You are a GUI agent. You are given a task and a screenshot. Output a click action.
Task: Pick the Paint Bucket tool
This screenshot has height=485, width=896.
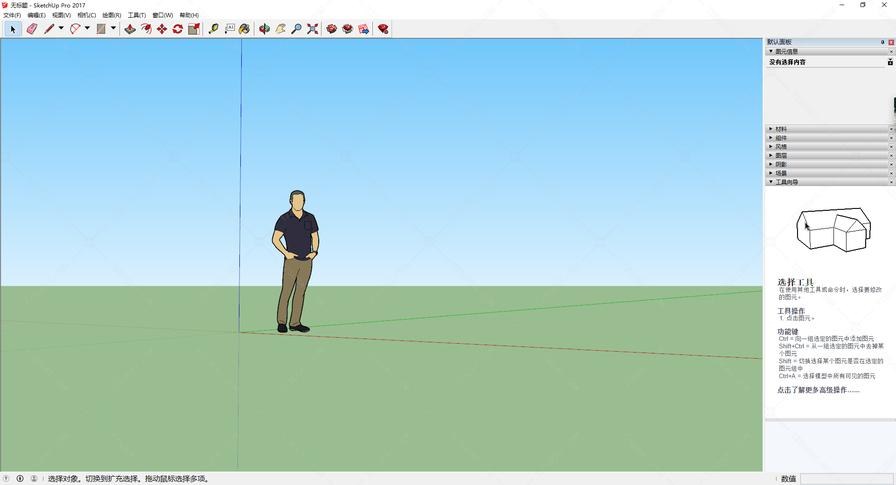(x=244, y=29)
